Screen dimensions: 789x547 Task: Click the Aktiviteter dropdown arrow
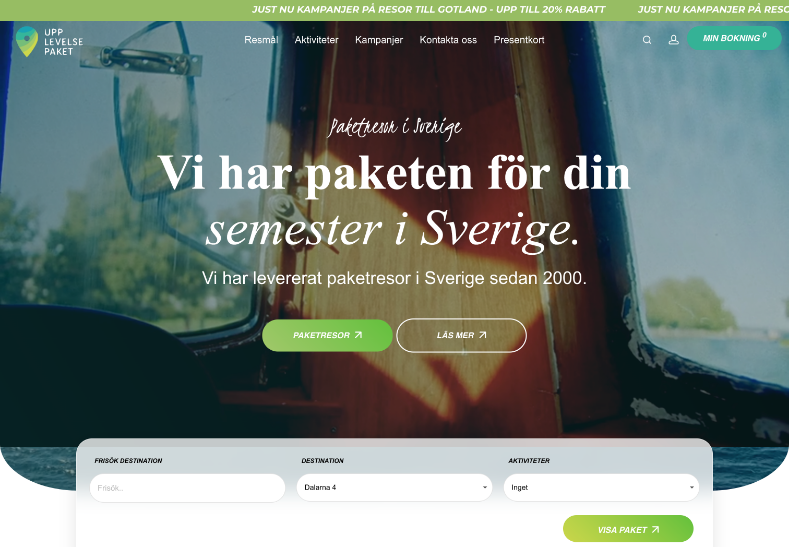pos(691,487)
